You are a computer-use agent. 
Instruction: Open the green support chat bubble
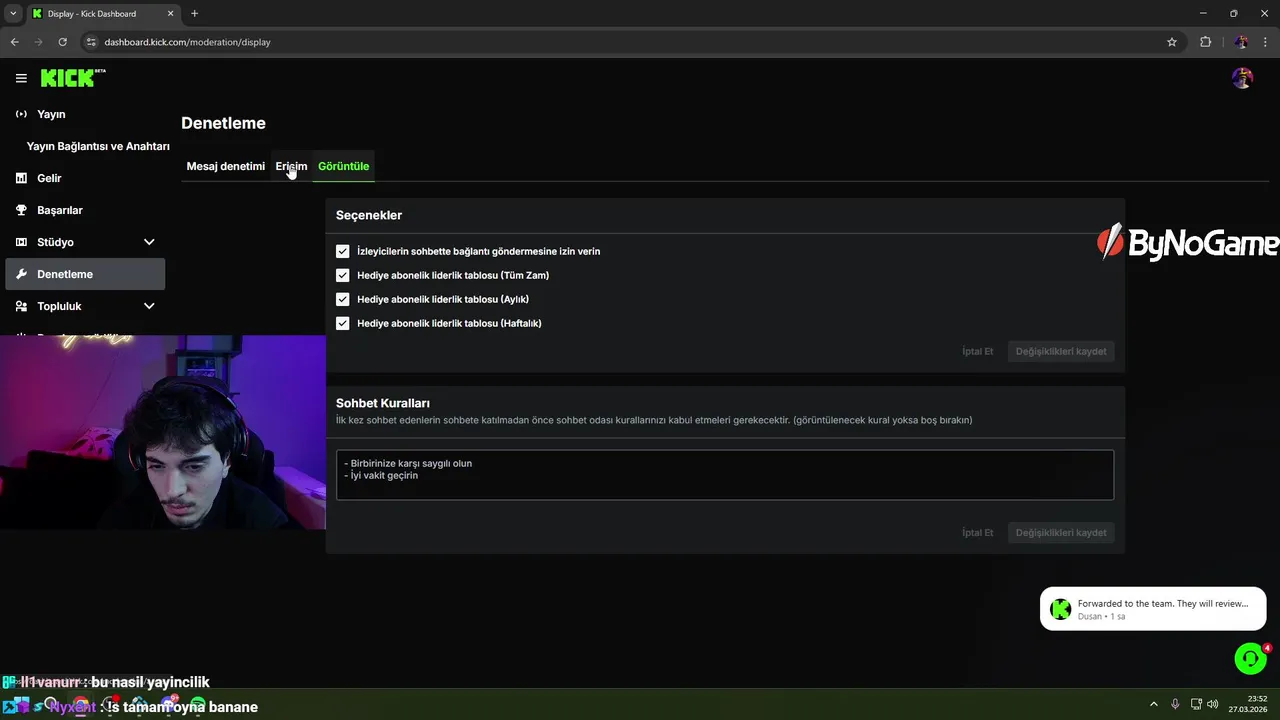point(1250,658)
